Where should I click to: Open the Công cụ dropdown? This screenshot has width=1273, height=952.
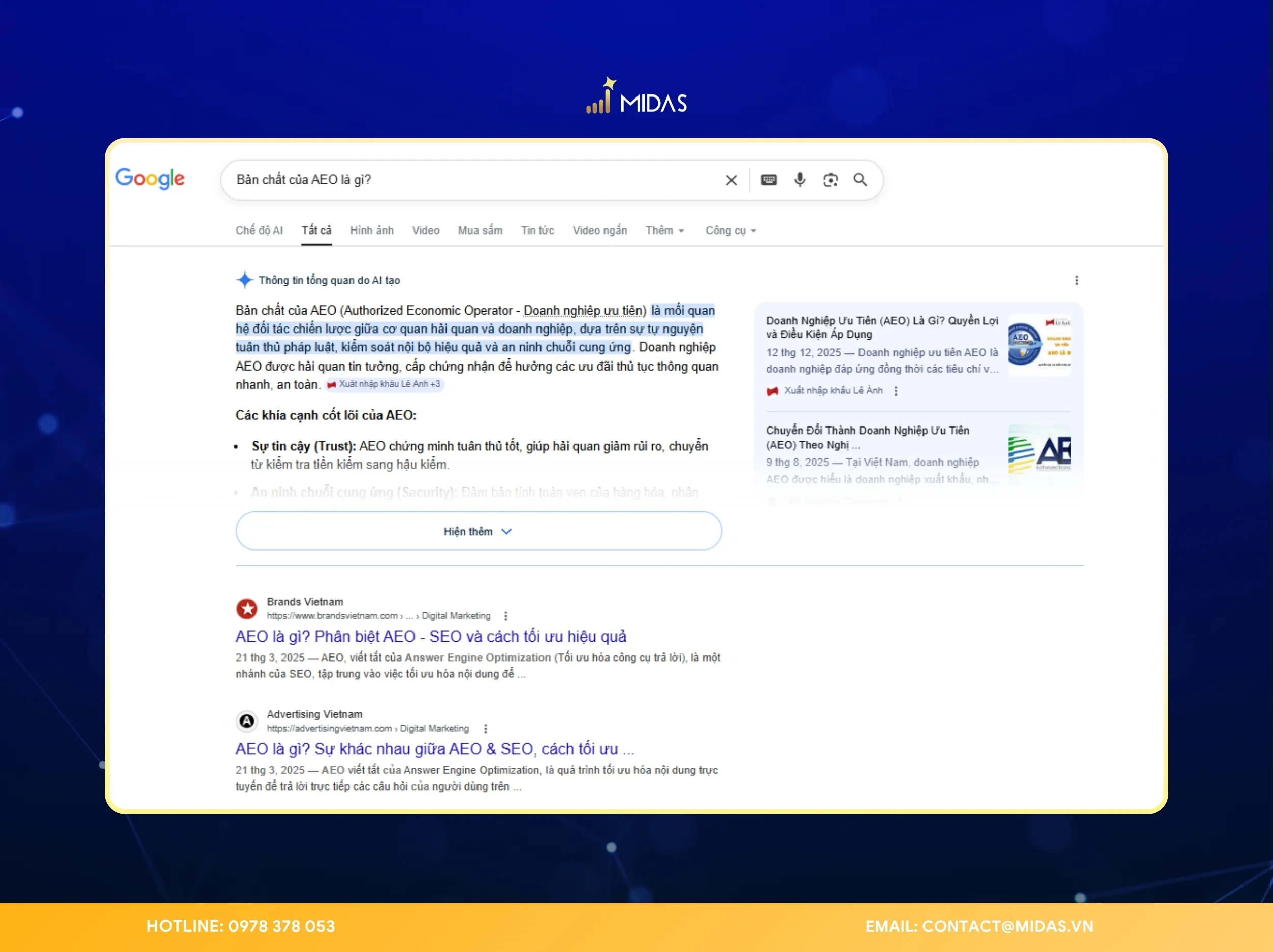pos(730,231)
